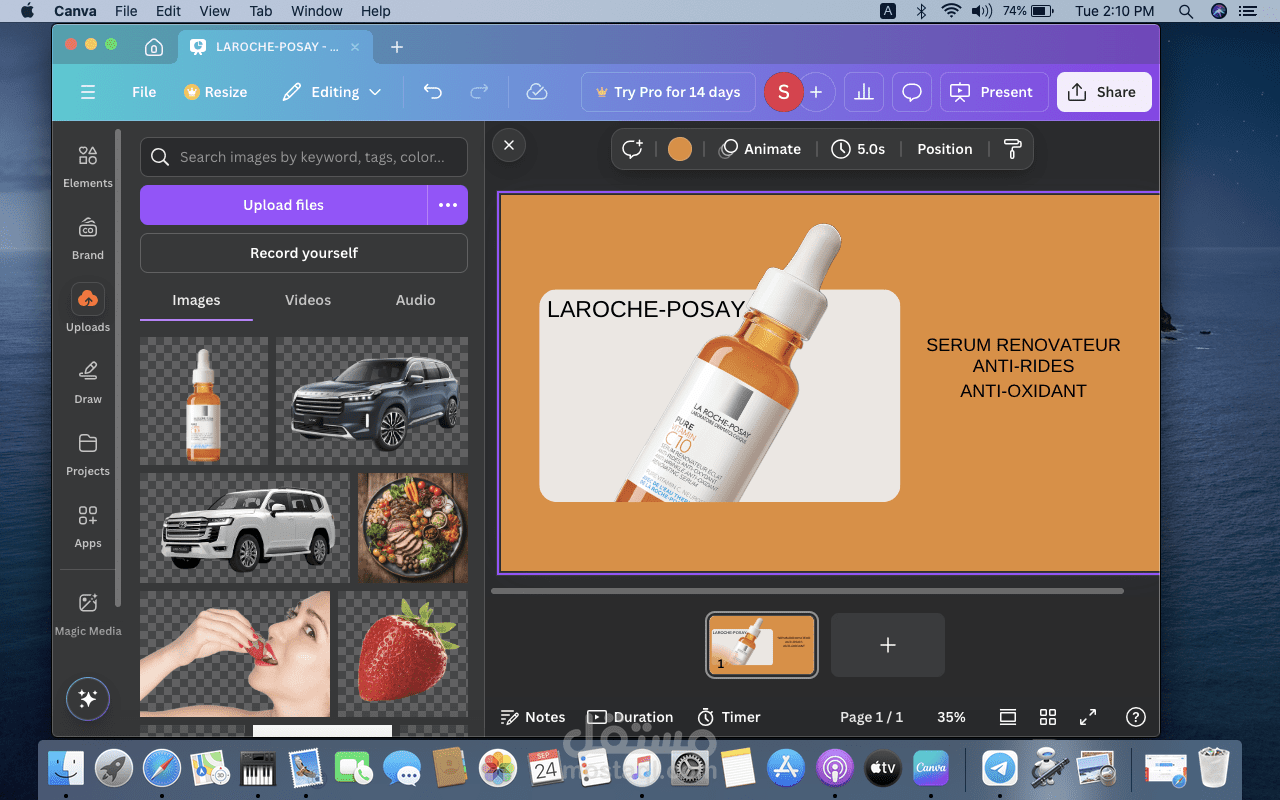The width and height of the screenshot is (1280, 800).
Task: Open grid view of pages
Action: (1048, 717)
